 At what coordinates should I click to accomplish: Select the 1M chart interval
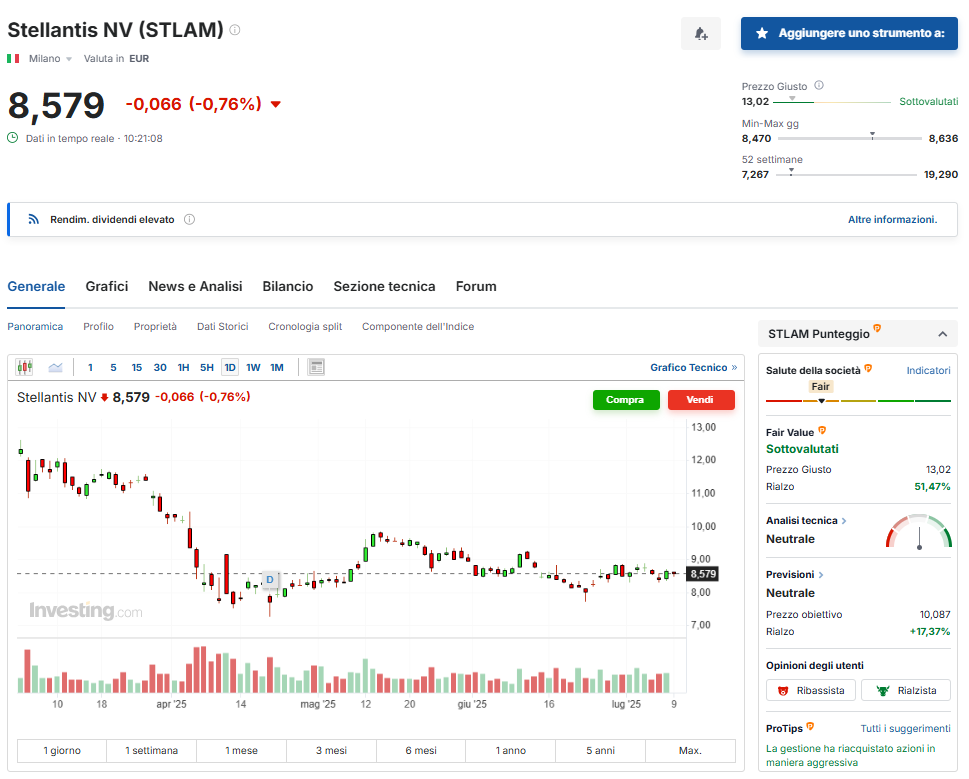click(277, 367)
